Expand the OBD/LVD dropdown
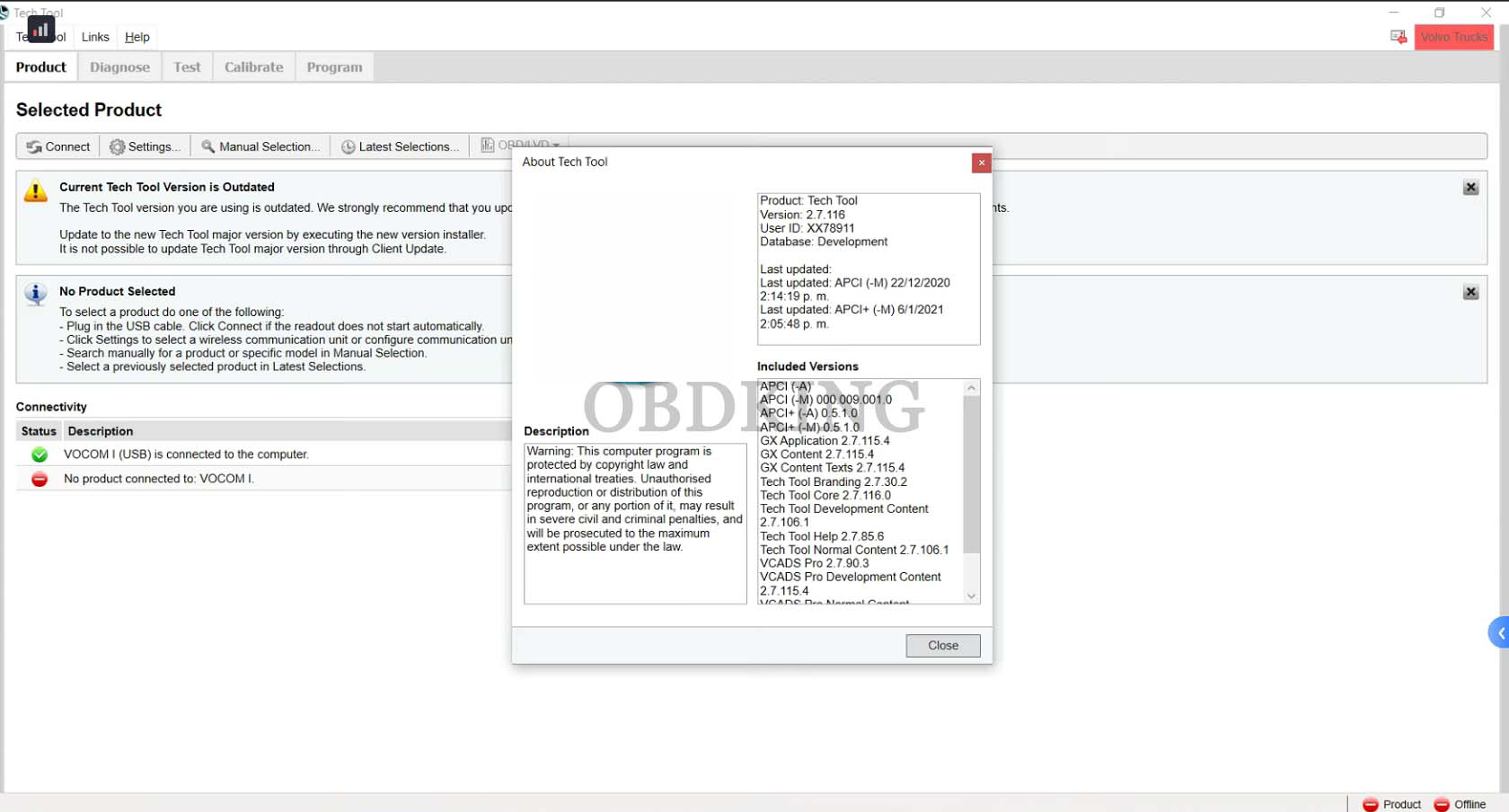 coord(521,144)
